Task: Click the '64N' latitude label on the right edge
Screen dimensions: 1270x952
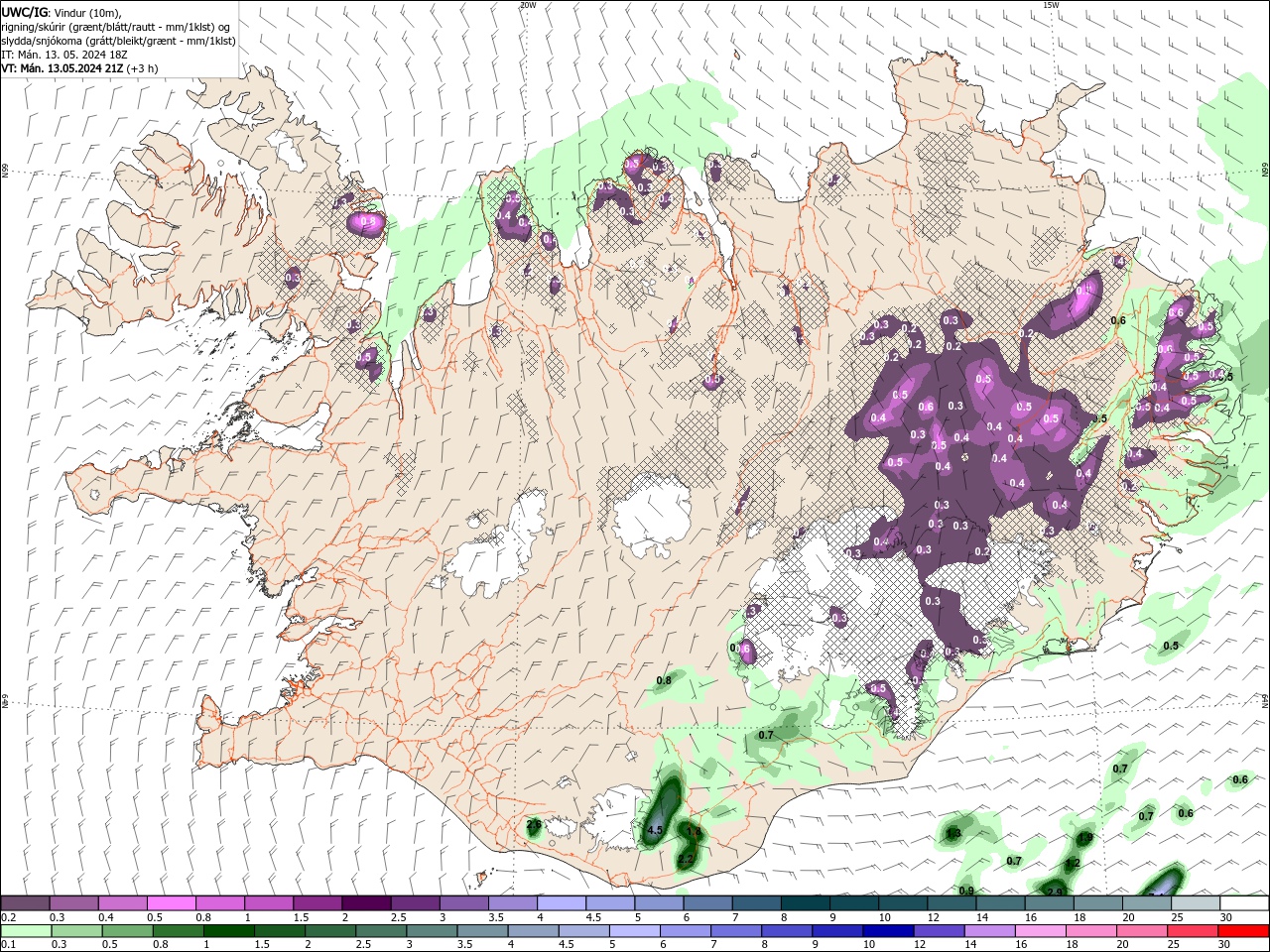Action: coord(1265,700)
